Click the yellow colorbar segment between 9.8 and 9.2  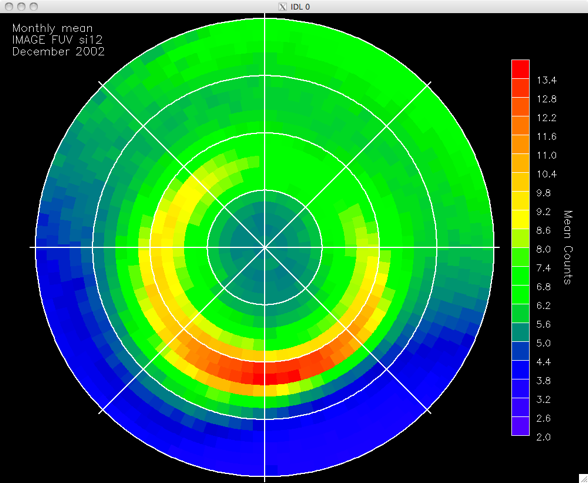coord(520,201)
